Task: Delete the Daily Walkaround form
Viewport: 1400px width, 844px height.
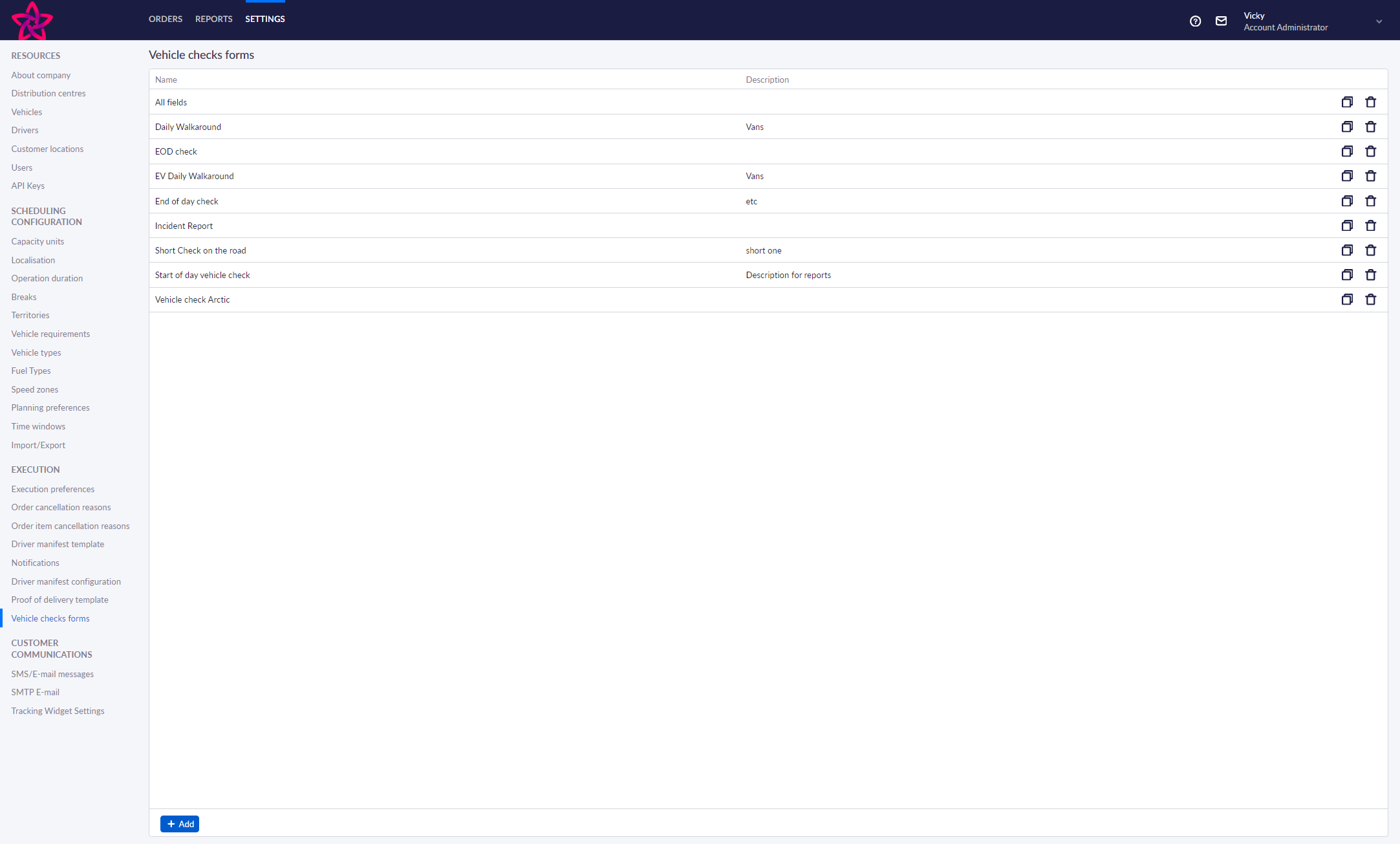Action: [1370, 127]
